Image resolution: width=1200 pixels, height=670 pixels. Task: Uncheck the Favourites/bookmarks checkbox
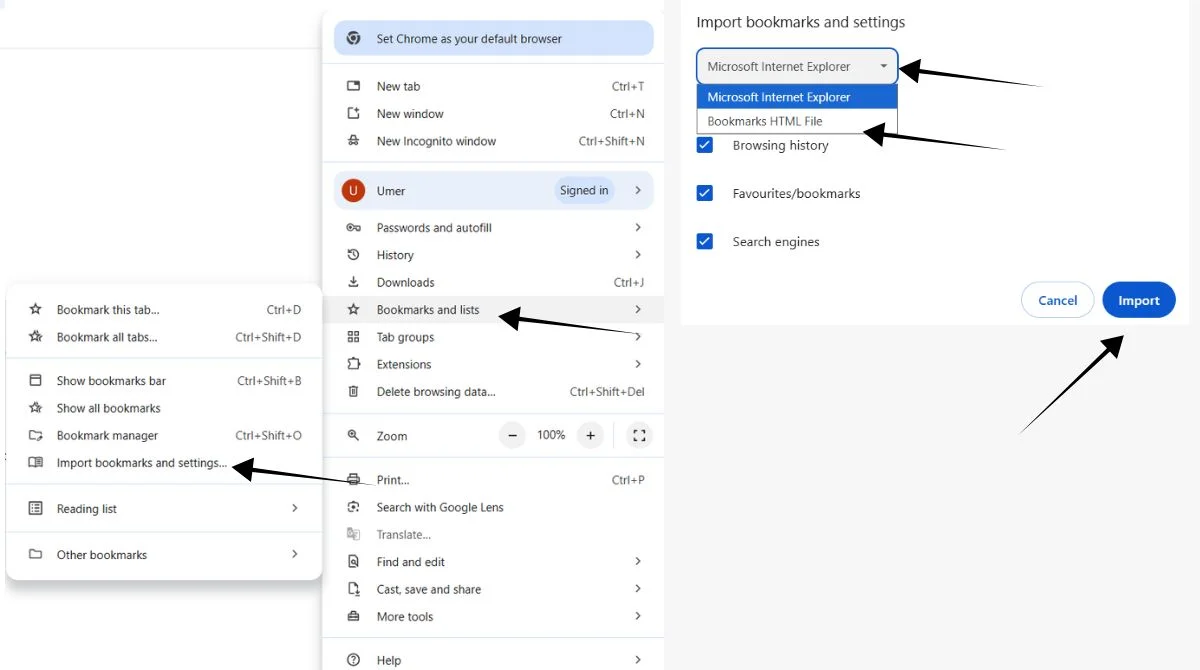705,193
